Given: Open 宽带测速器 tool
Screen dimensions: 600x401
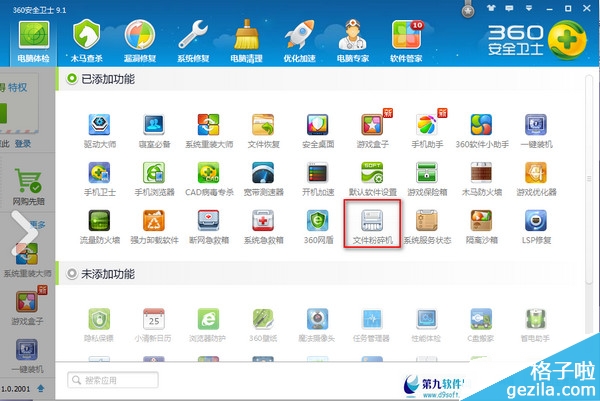Looking at the screenshot, I should point(263,179).
